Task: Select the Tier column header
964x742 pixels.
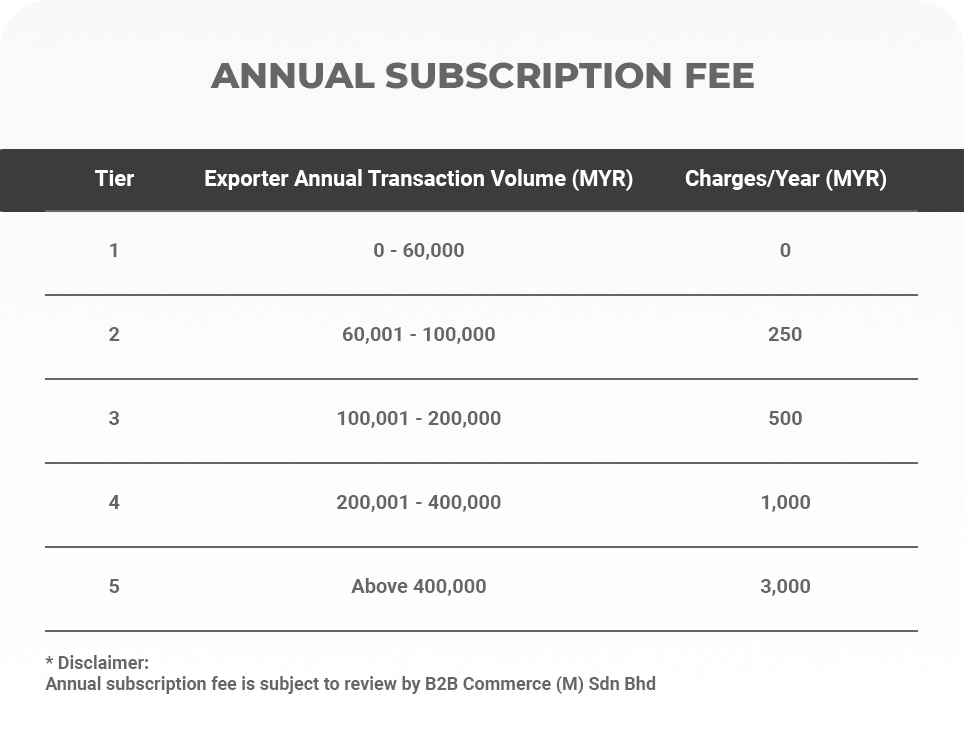Action: 114,179
